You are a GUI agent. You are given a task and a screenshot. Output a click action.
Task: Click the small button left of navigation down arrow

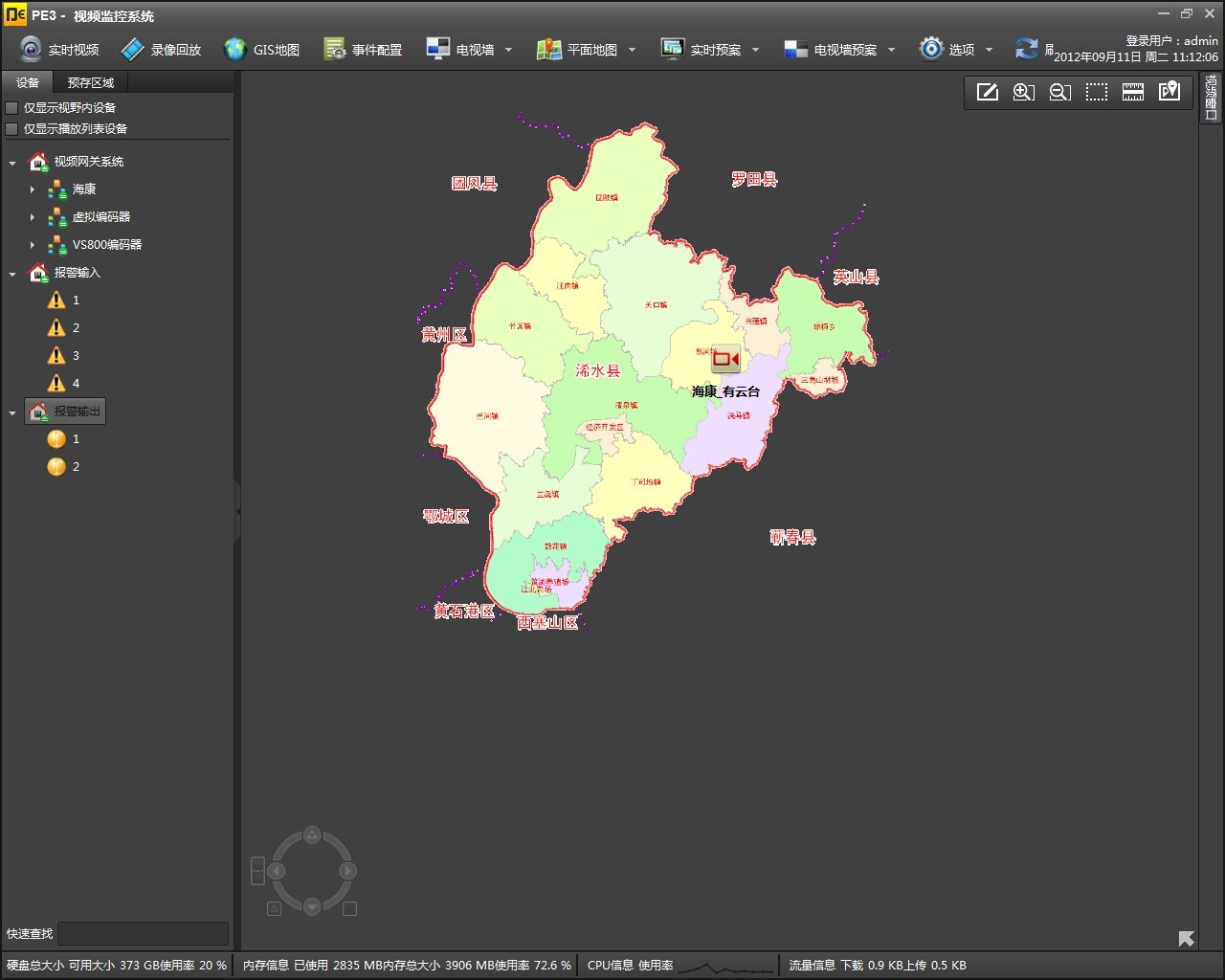click(x=274, y=908)
